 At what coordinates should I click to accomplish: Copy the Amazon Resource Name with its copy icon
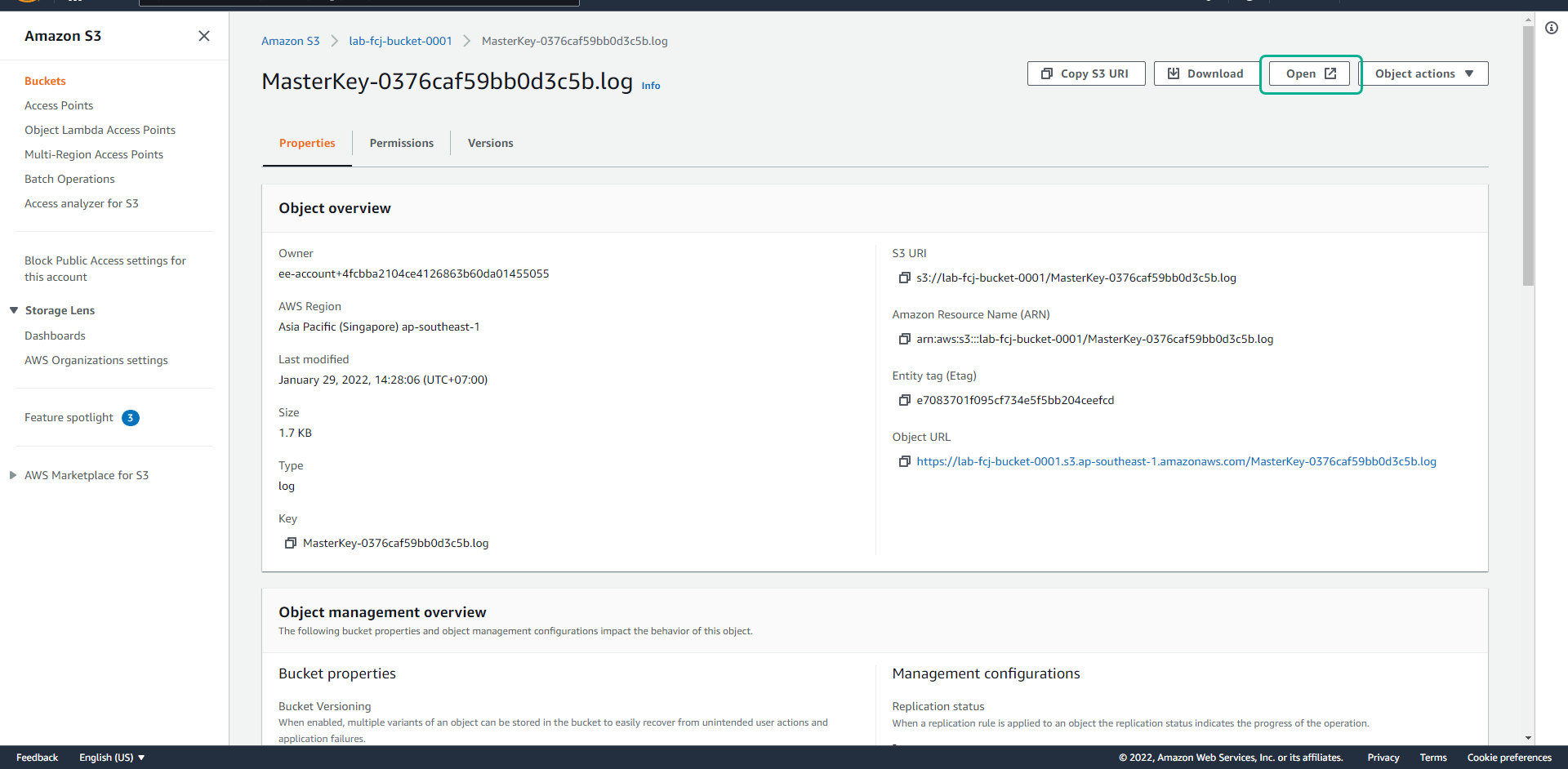pyautogui.click(x=904, y=339)
